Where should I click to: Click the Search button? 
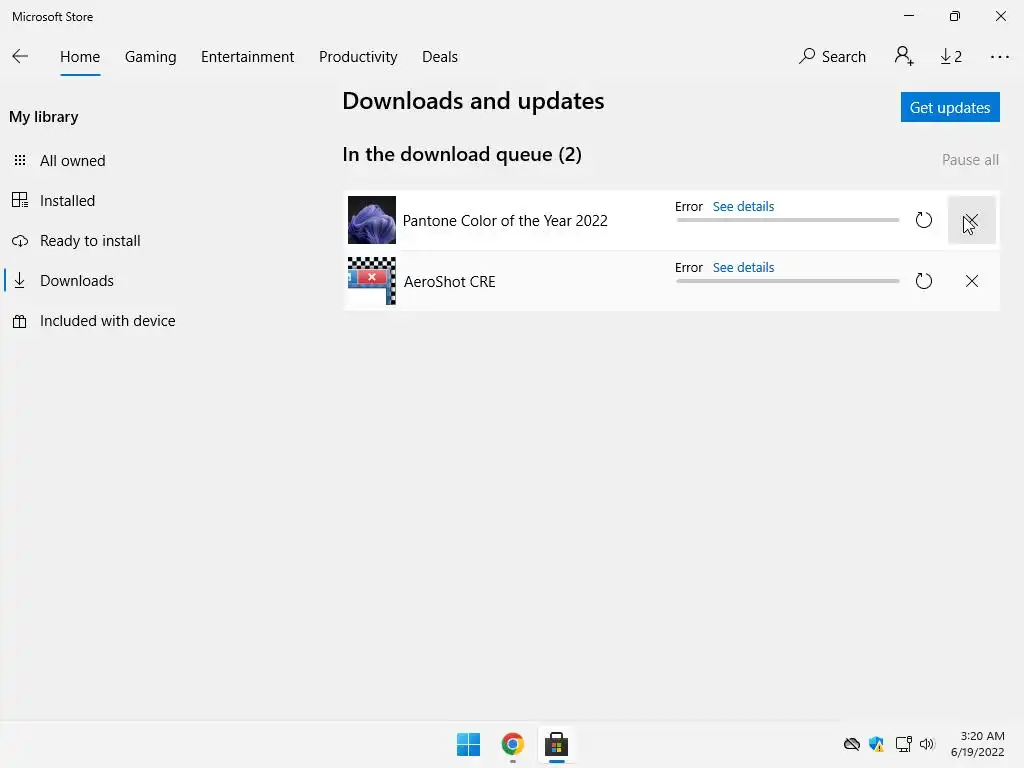pyautogui.click(x=832, y=57)
